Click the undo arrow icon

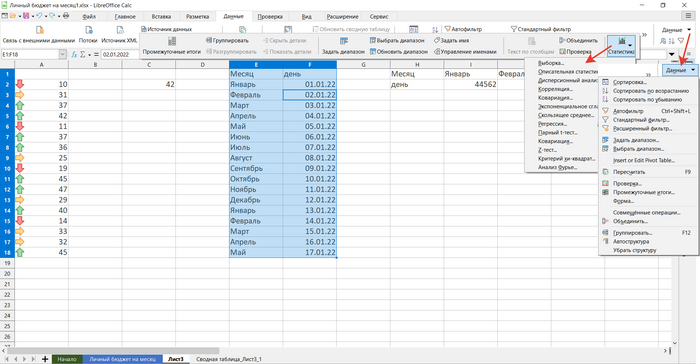pyautogui.click(x=39, y=16)
